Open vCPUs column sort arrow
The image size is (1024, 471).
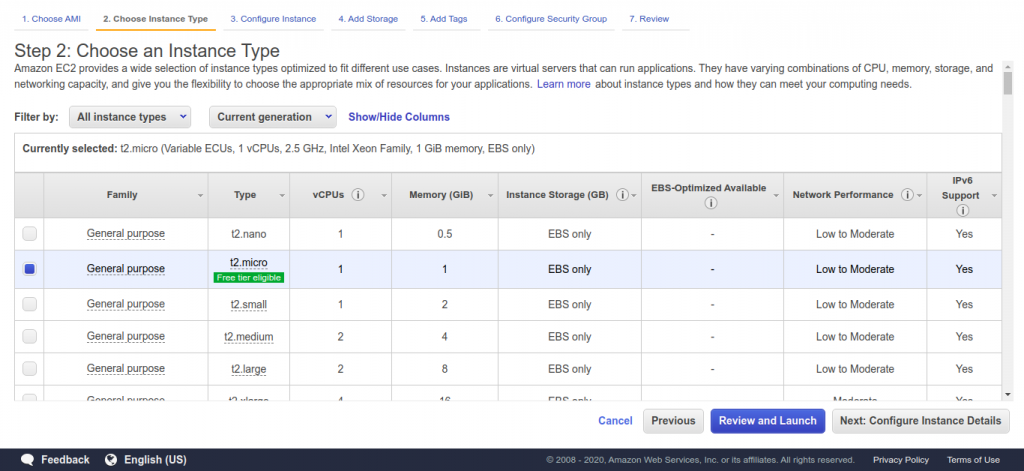385,196
